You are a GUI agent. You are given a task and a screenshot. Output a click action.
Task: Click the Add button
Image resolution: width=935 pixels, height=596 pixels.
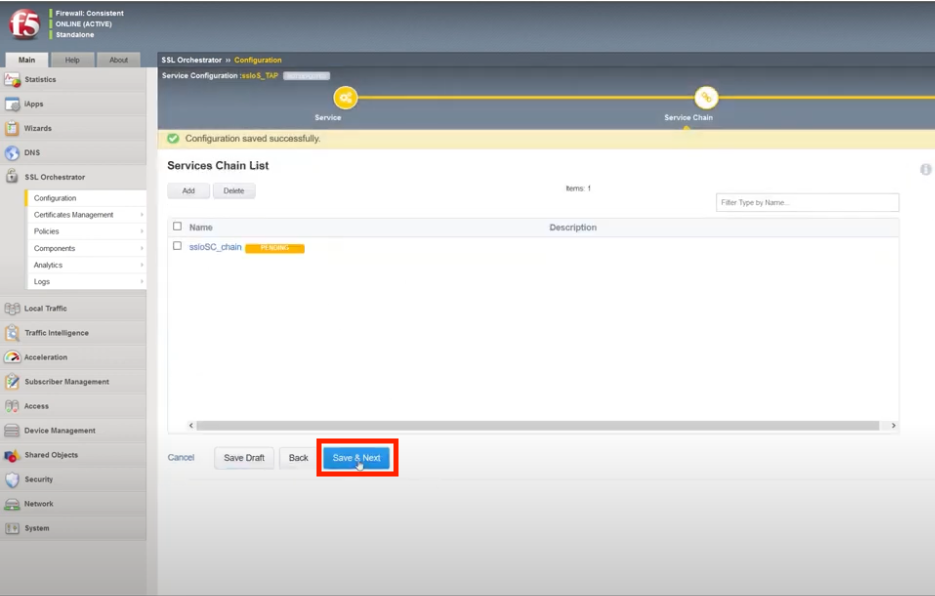(188, 191)
